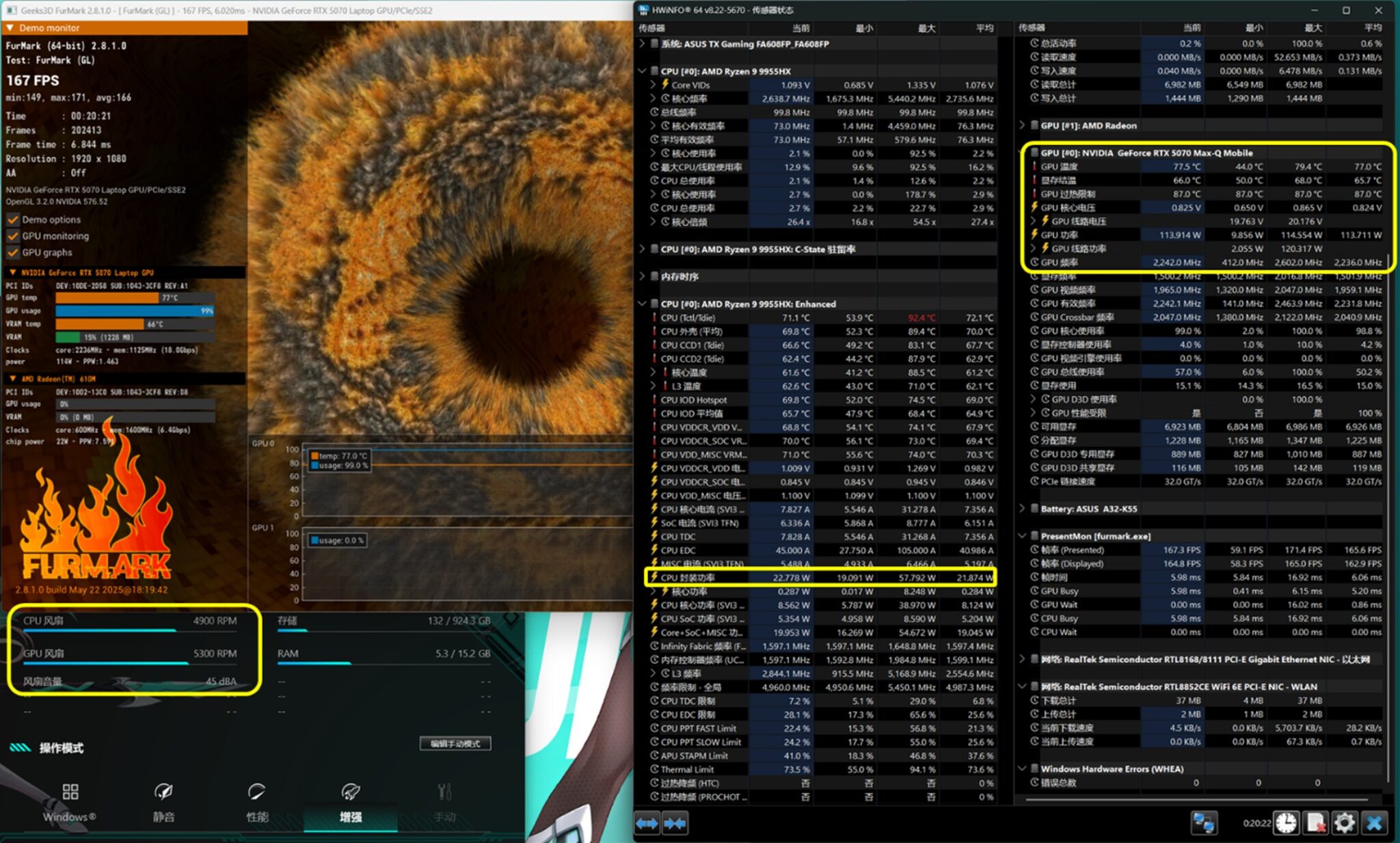Screen dimensions: 1400x843
Task: Expand 内存时序 sensor group
Action: (642, 276)
